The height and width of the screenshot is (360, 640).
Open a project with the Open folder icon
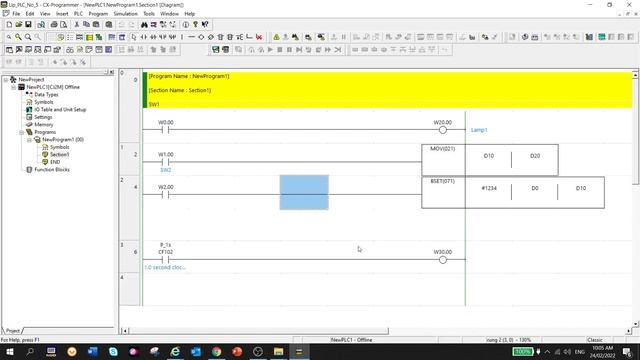tap(19, 24)
